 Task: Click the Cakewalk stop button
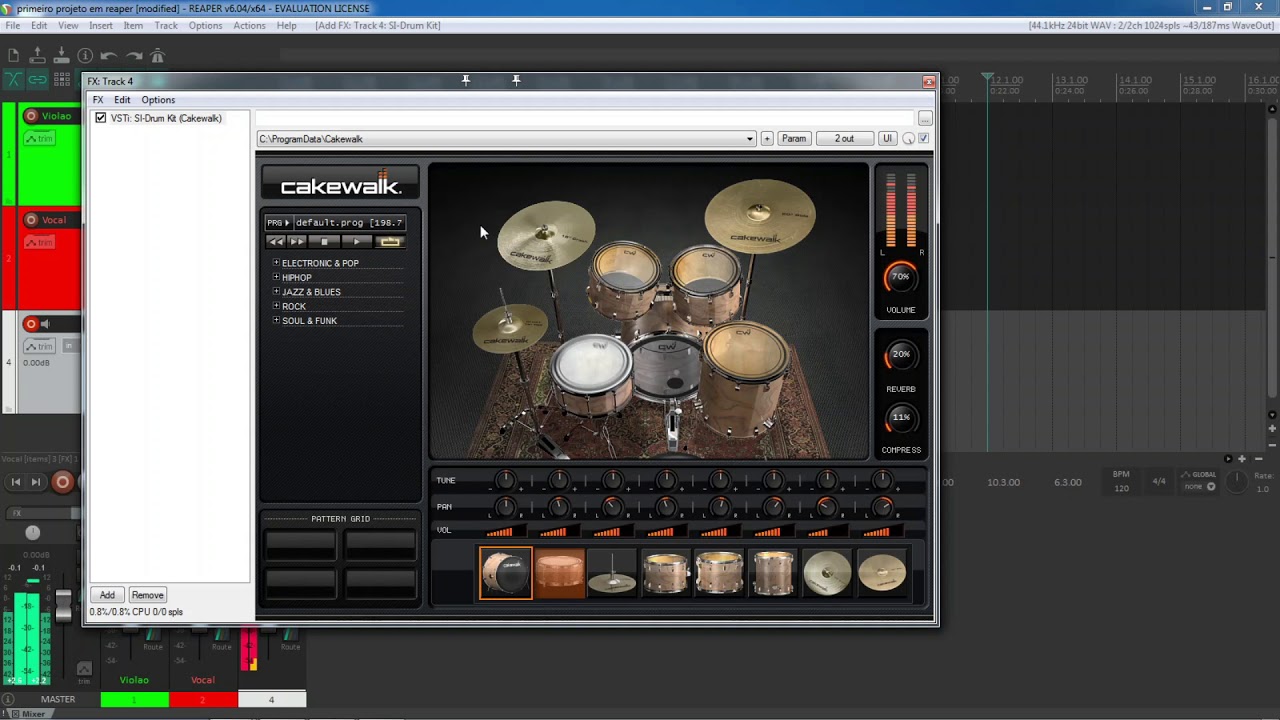[x=324, y=242]
